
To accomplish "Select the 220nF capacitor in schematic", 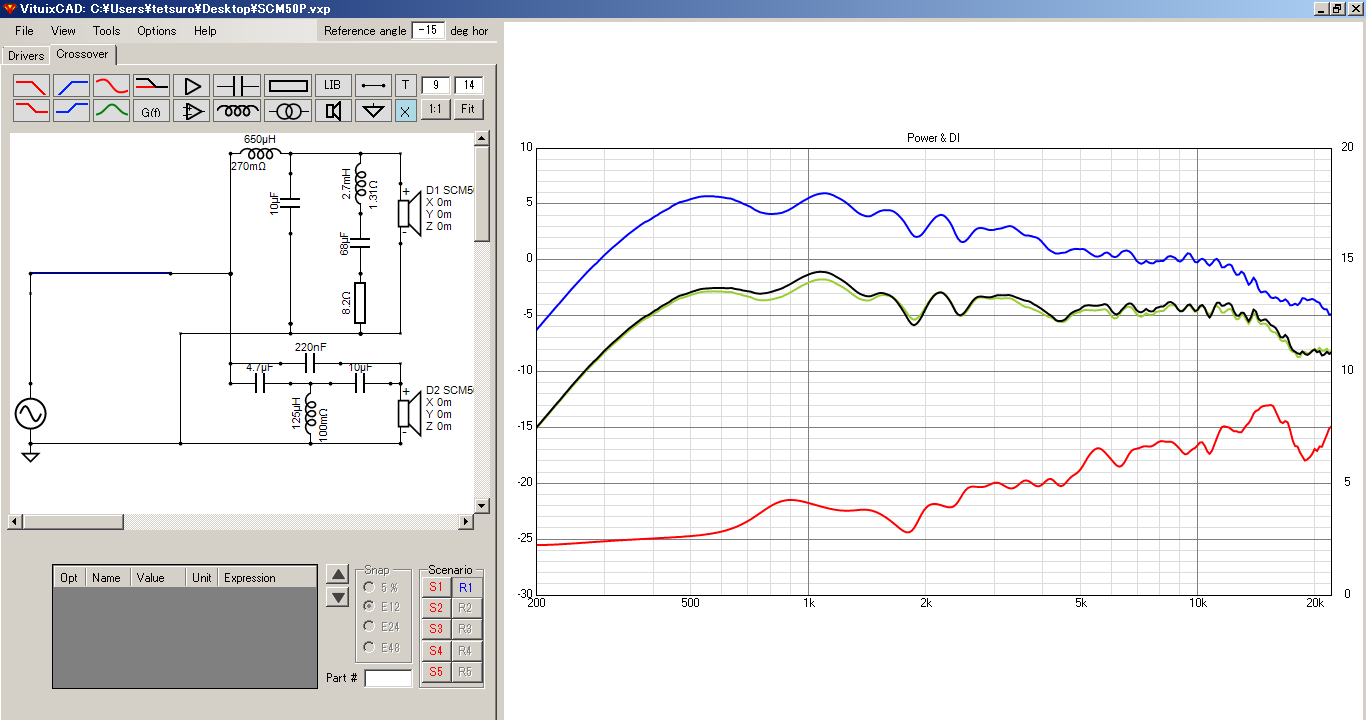I will [x=310, y=362].
